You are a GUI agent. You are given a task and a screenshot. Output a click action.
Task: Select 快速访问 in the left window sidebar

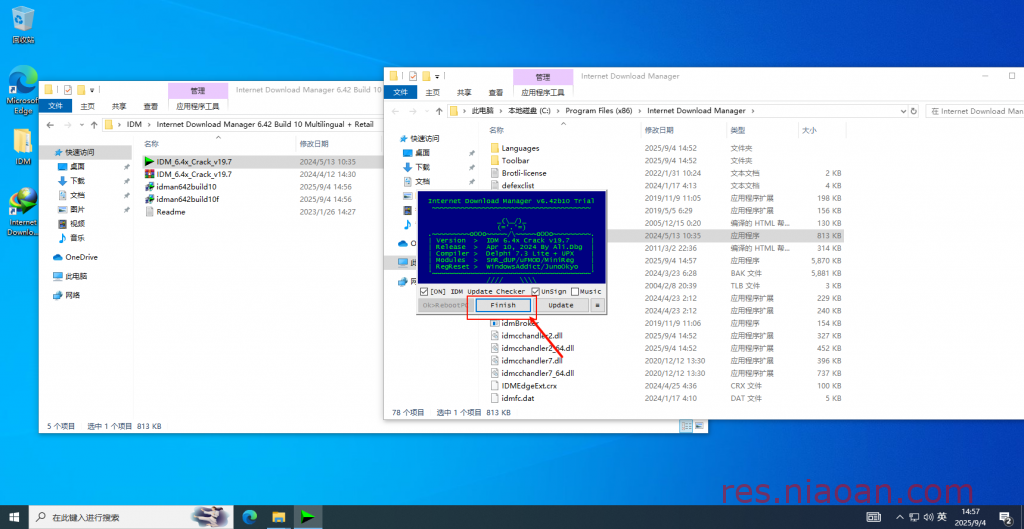78,152
